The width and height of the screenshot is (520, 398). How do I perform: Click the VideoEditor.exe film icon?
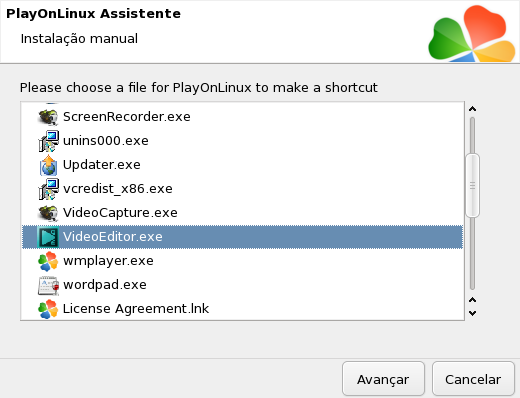pos(48,237)
